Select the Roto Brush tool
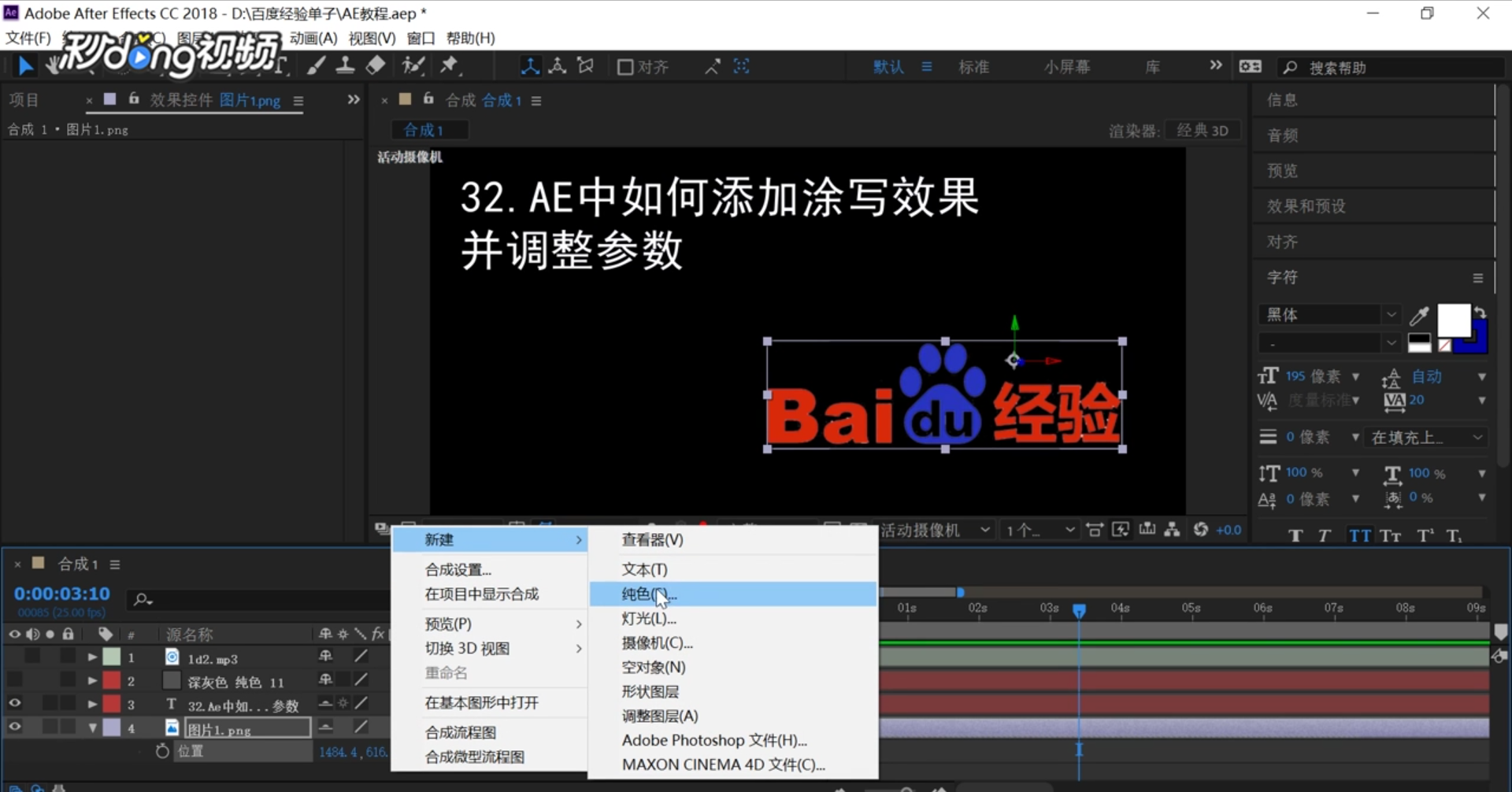This screenshot has width=1512, height=792. (413, 66)
